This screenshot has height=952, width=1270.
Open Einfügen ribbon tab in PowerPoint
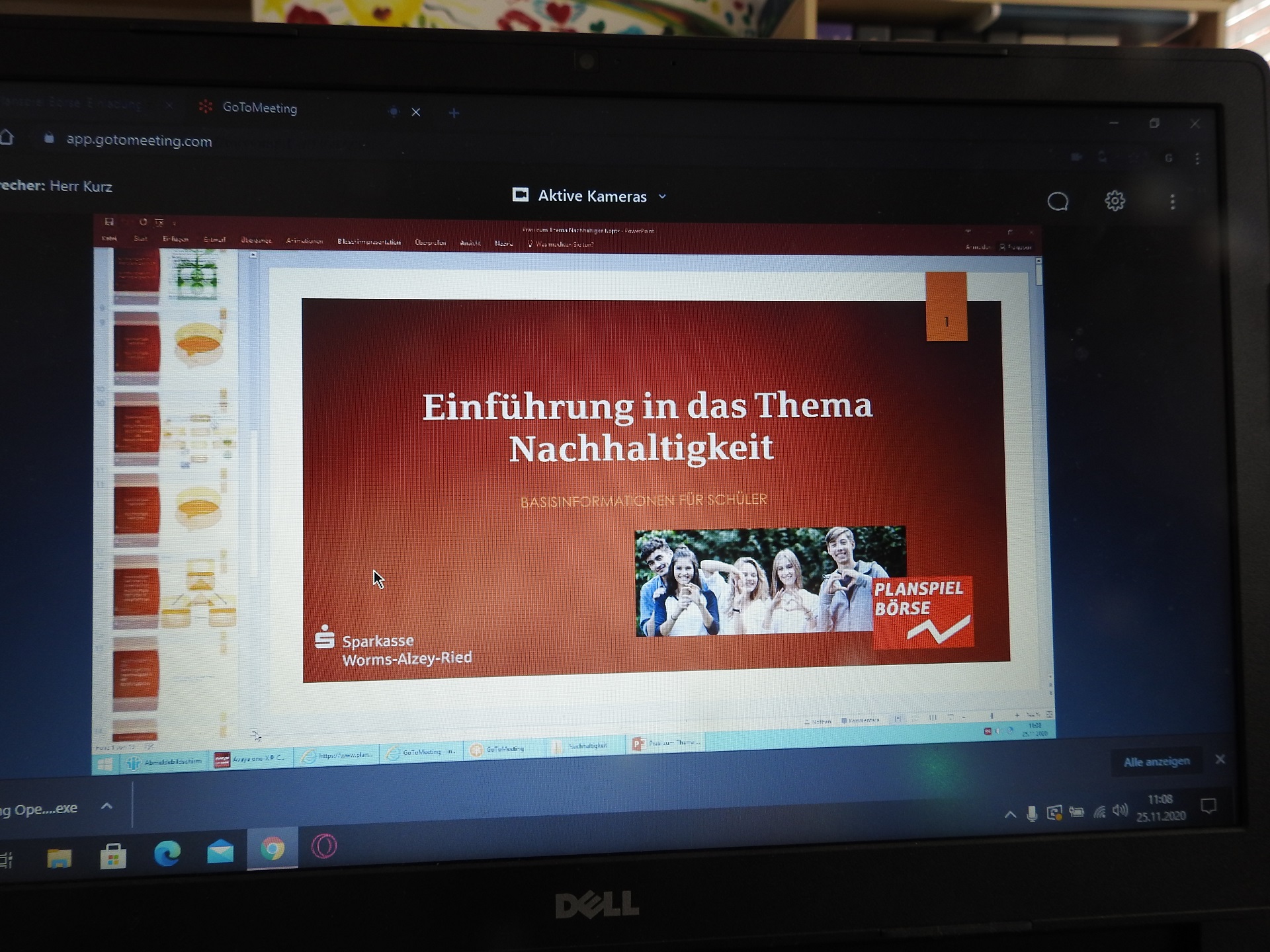point(175,239)
